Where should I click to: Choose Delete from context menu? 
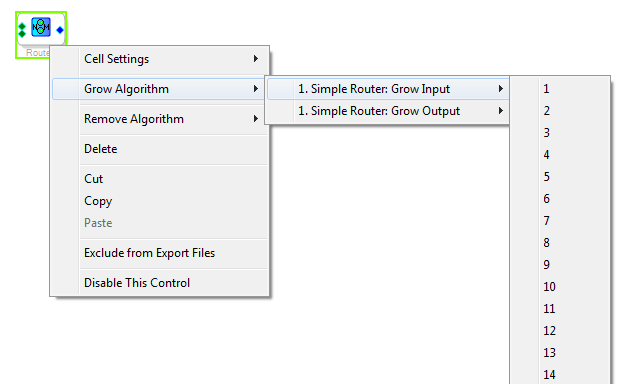159,149
